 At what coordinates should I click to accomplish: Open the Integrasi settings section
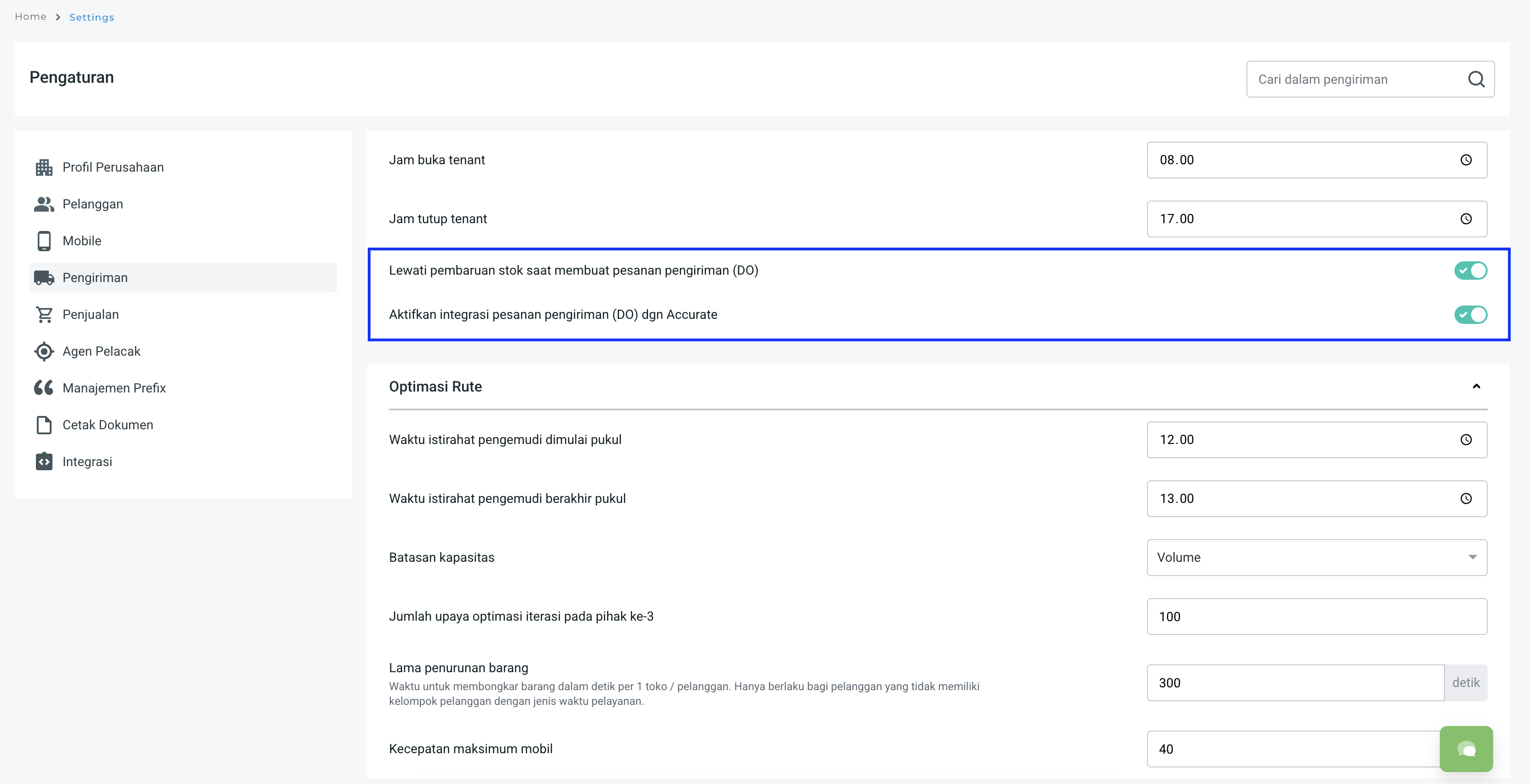pos(87,462)
